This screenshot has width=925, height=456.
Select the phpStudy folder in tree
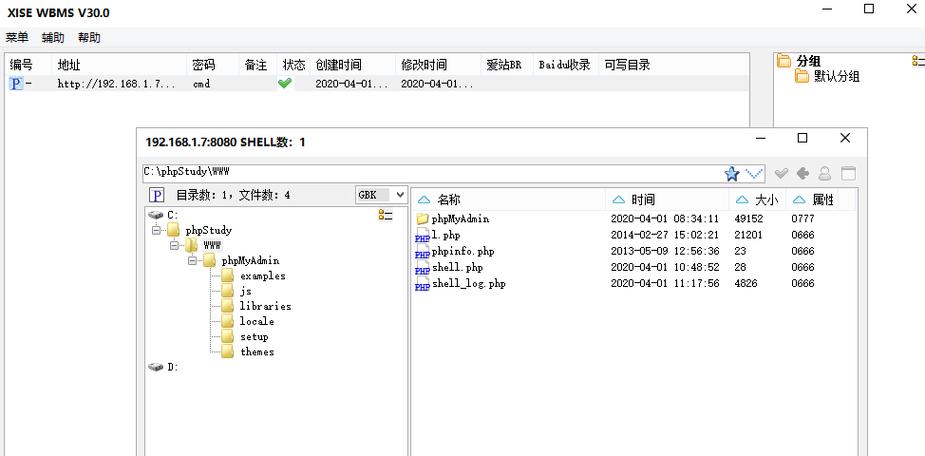[x=209, y=230]
